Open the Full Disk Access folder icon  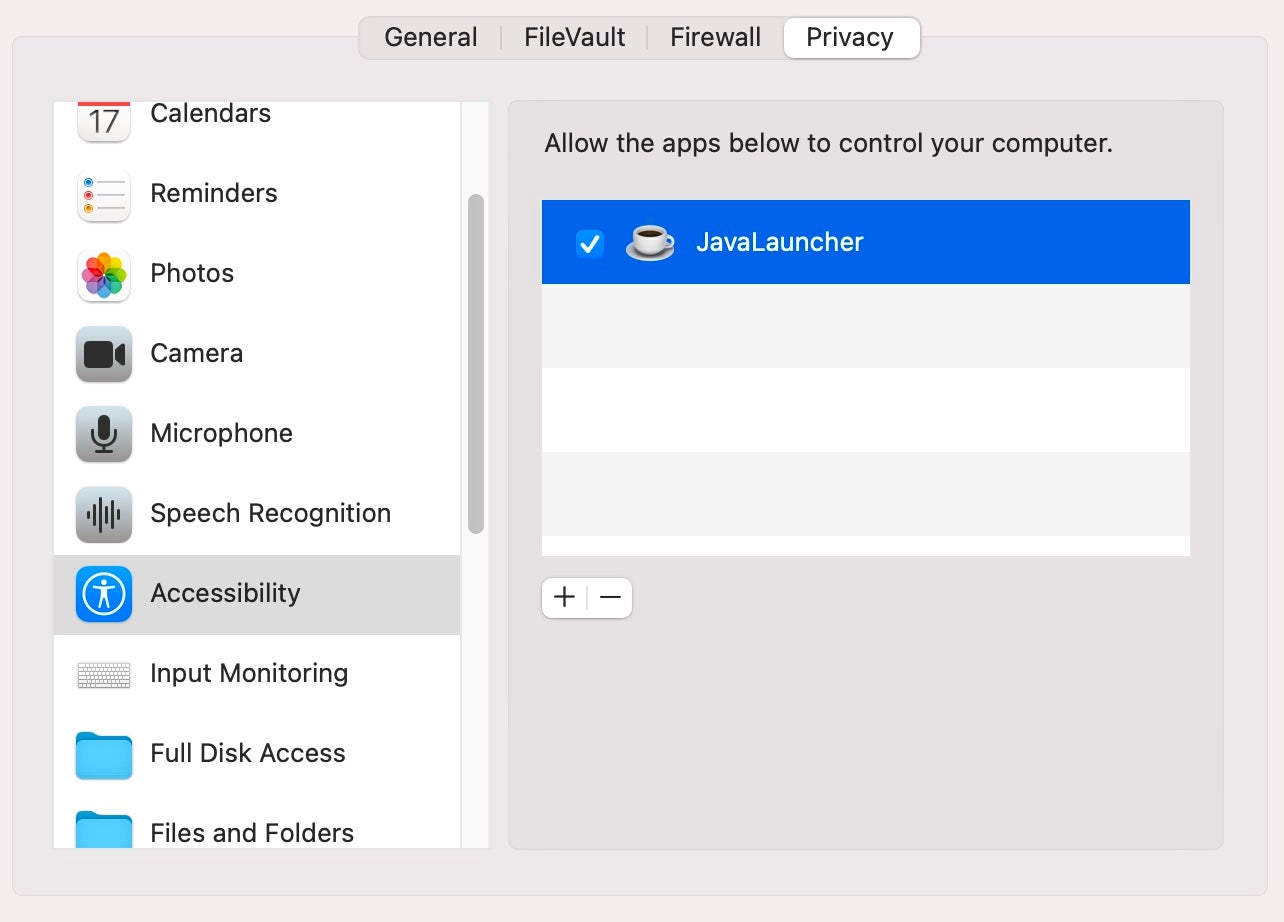[104, 755]
